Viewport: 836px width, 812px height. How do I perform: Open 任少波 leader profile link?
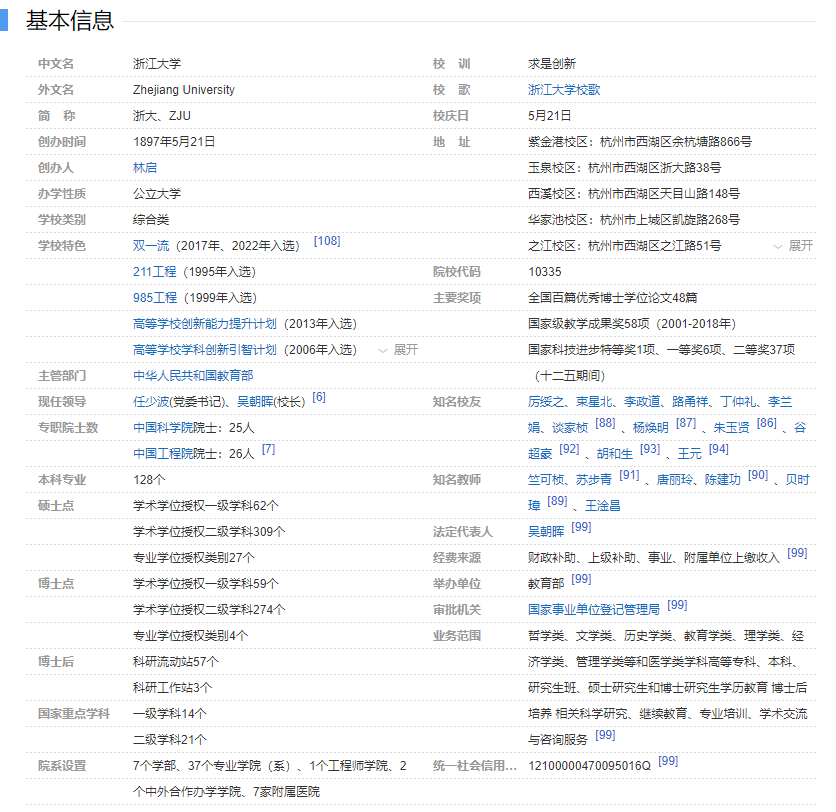pyautogui.click(x=150, y=402)
